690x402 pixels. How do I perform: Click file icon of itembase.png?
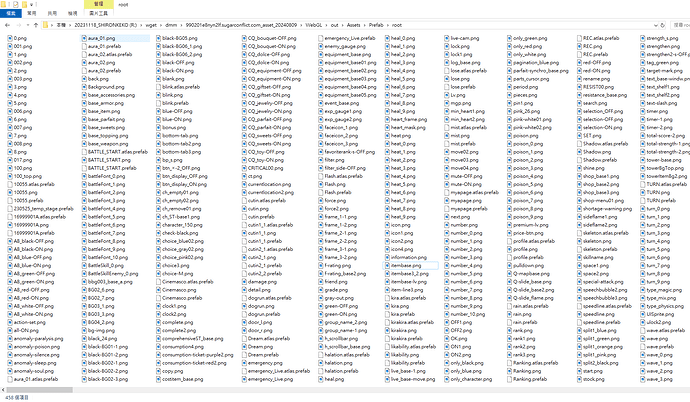[387, 265]
